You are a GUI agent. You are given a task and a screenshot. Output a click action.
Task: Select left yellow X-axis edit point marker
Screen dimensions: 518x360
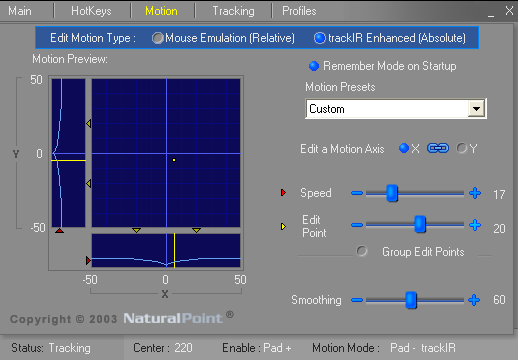click(136, 230)
